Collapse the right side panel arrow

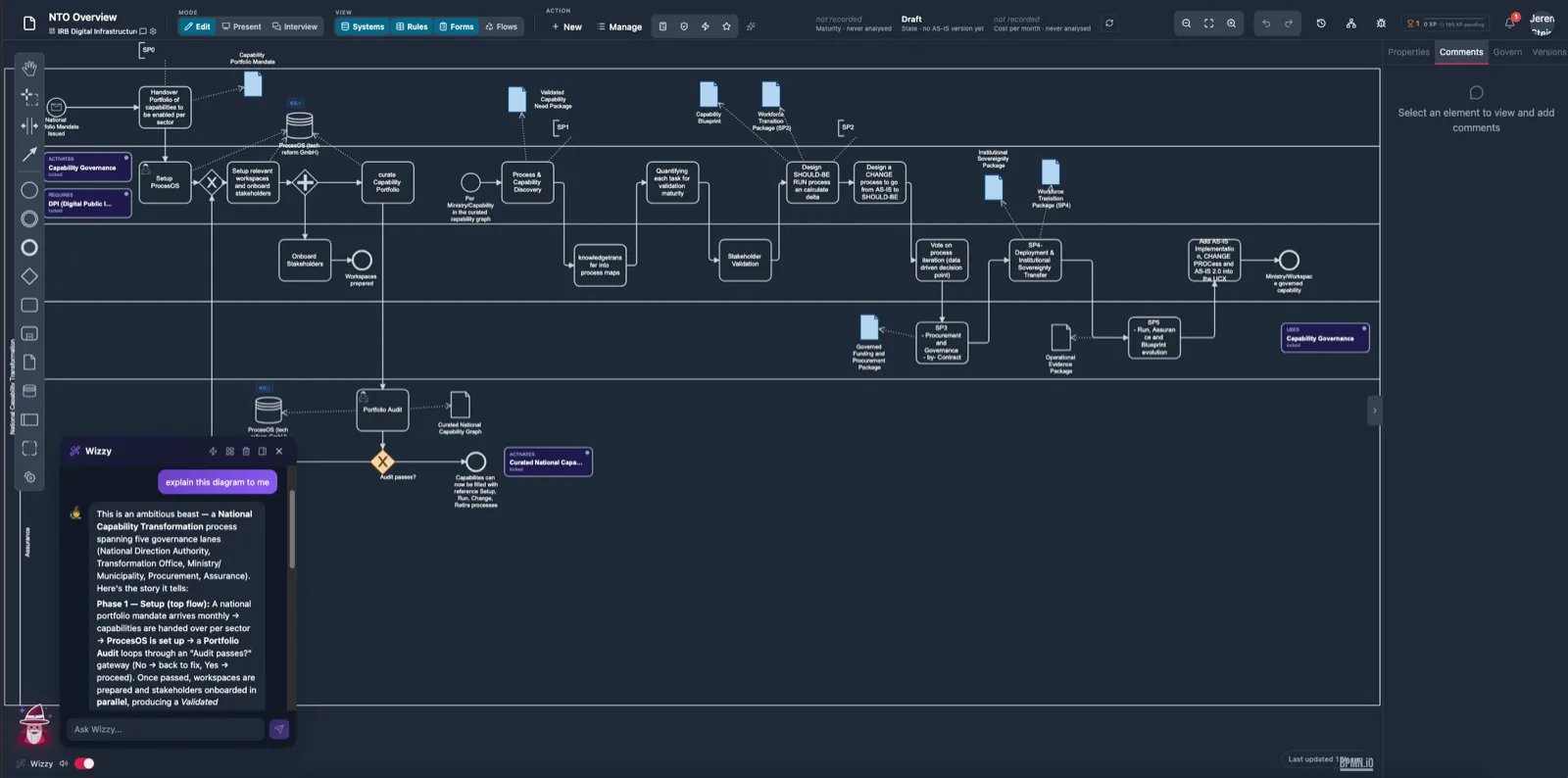tap(1374, 411)
